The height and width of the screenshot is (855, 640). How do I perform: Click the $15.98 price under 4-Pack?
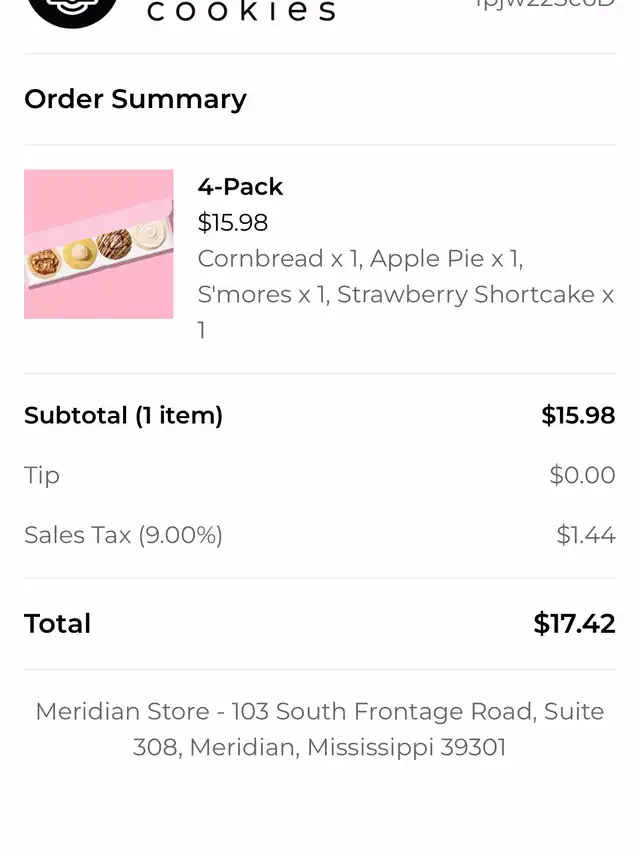233,222
